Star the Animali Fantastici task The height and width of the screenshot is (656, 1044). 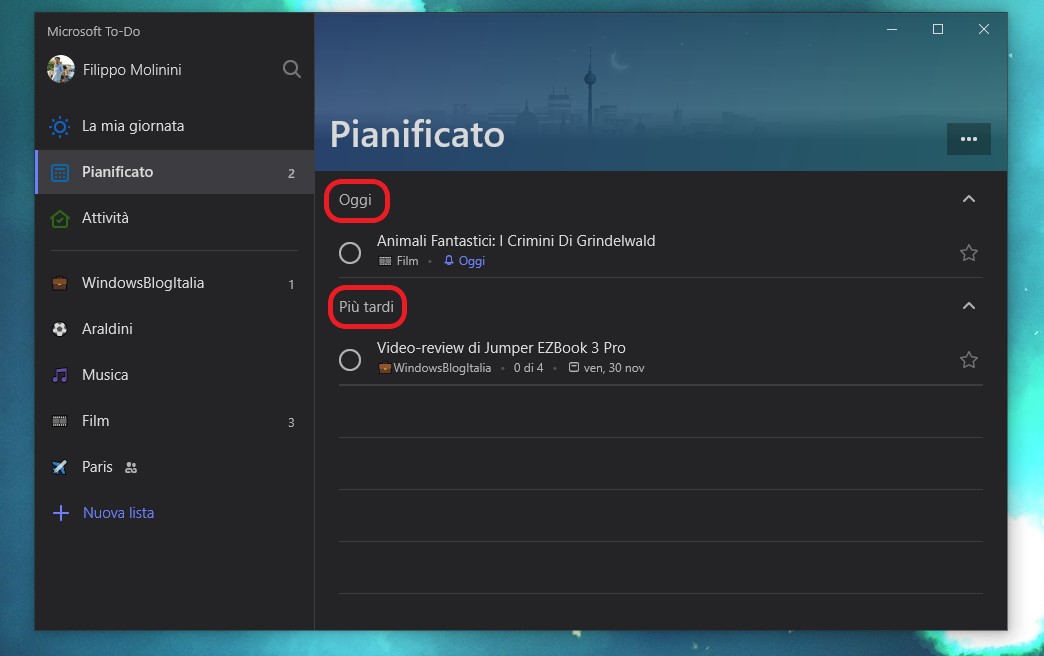pyautogui.click(x=969, y=253)
